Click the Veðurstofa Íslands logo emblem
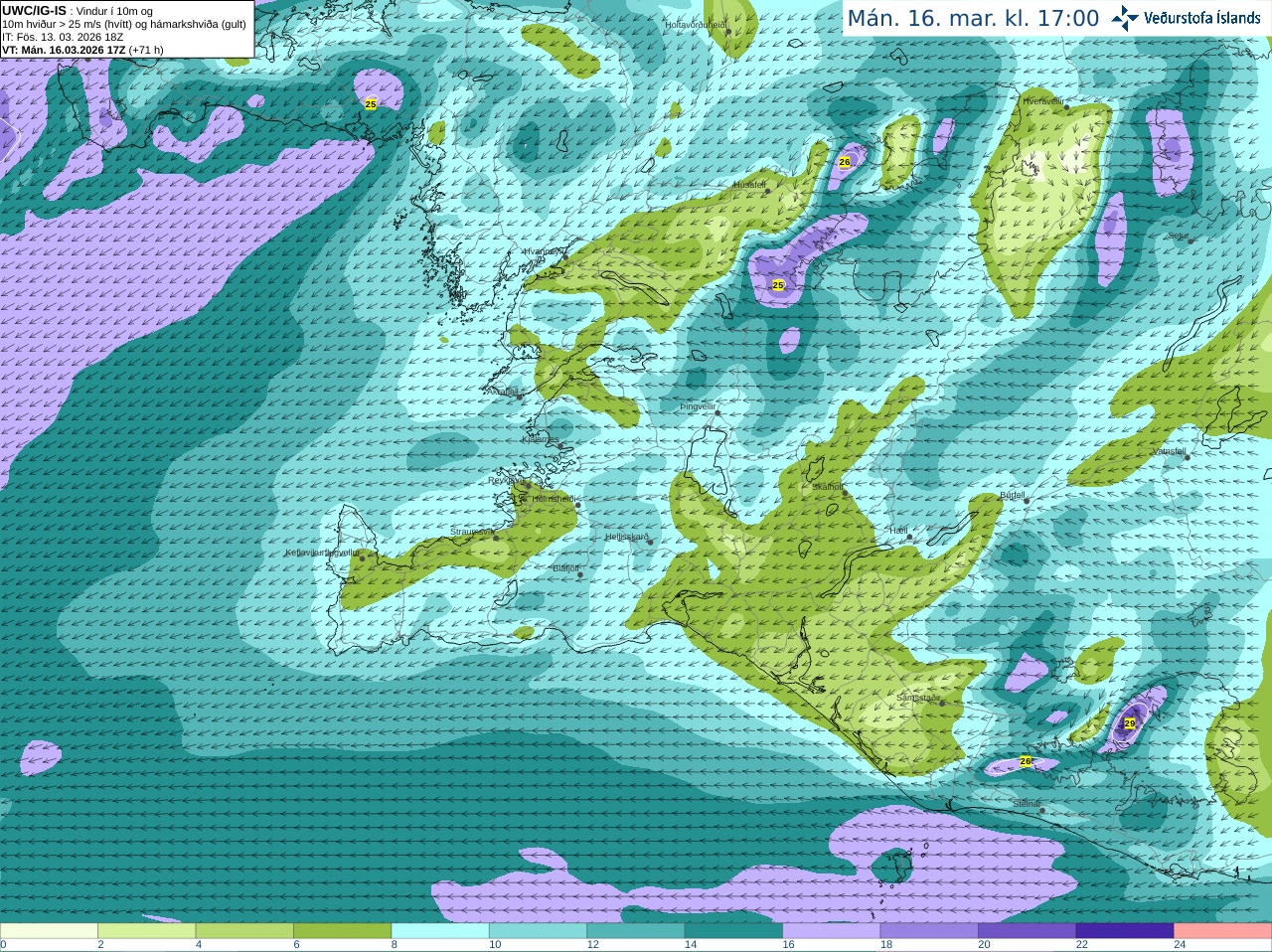The height and width of the screenshot is (952, 1272). pyautogui.click(x=1125, y=18)
